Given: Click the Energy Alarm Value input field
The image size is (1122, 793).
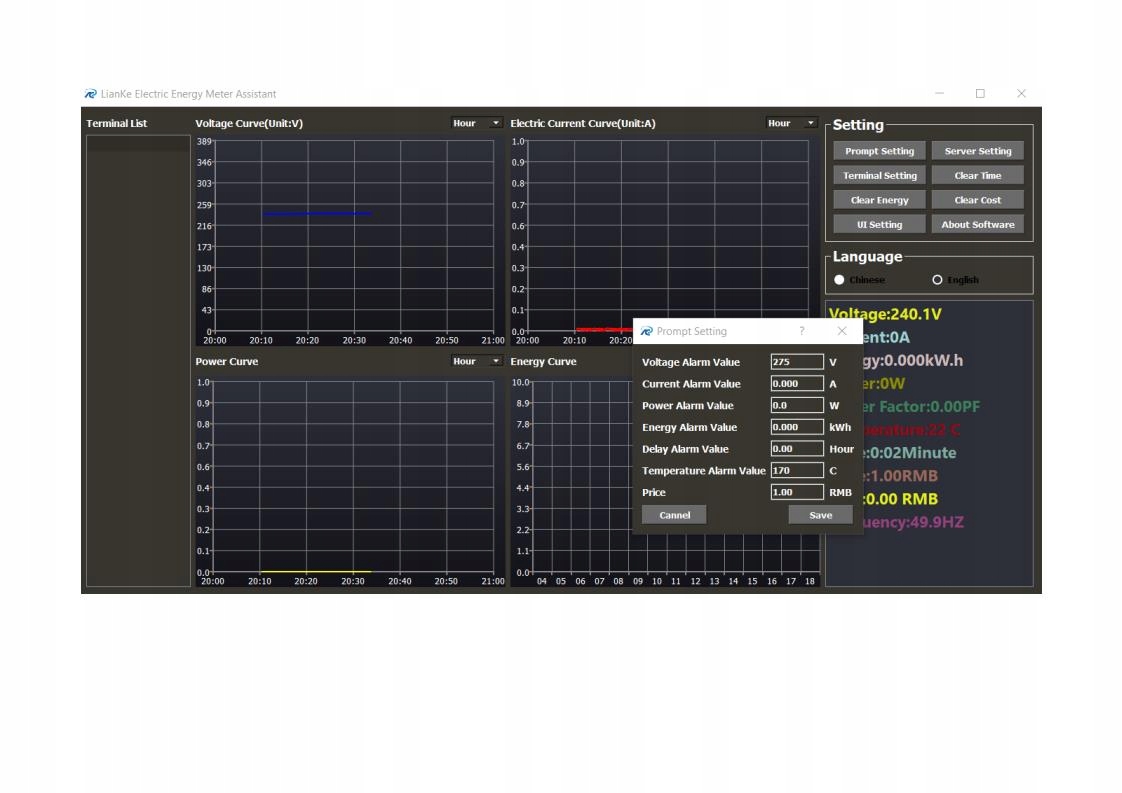Looking at the screenshot, I should (x=797, y=427).
